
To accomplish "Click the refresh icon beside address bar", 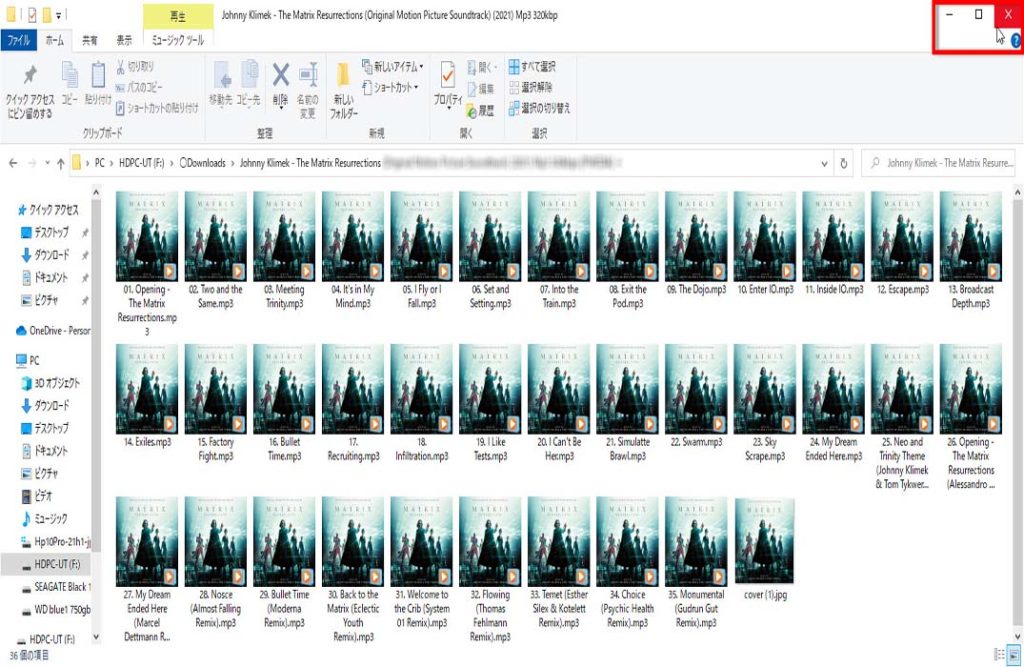I will [x=844, y=163].
